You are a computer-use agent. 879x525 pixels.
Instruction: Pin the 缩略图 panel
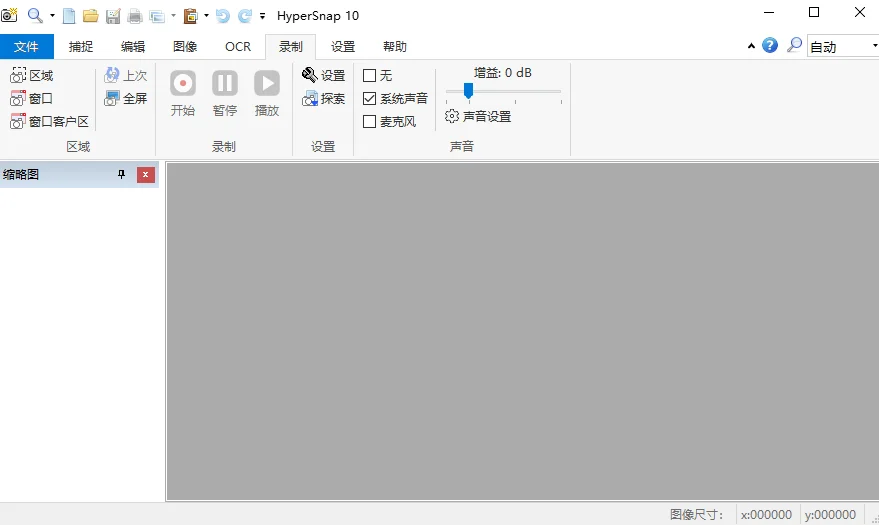(121, 174)
